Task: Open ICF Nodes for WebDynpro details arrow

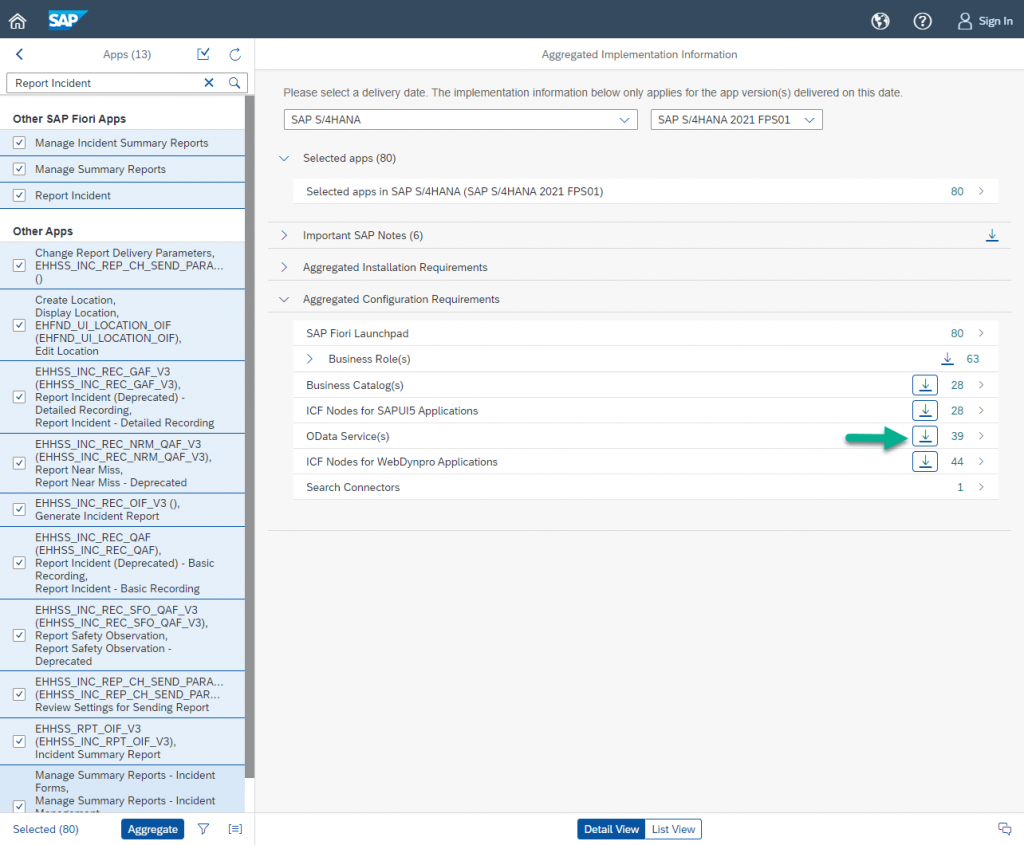Action: click(x=981, y=461)
